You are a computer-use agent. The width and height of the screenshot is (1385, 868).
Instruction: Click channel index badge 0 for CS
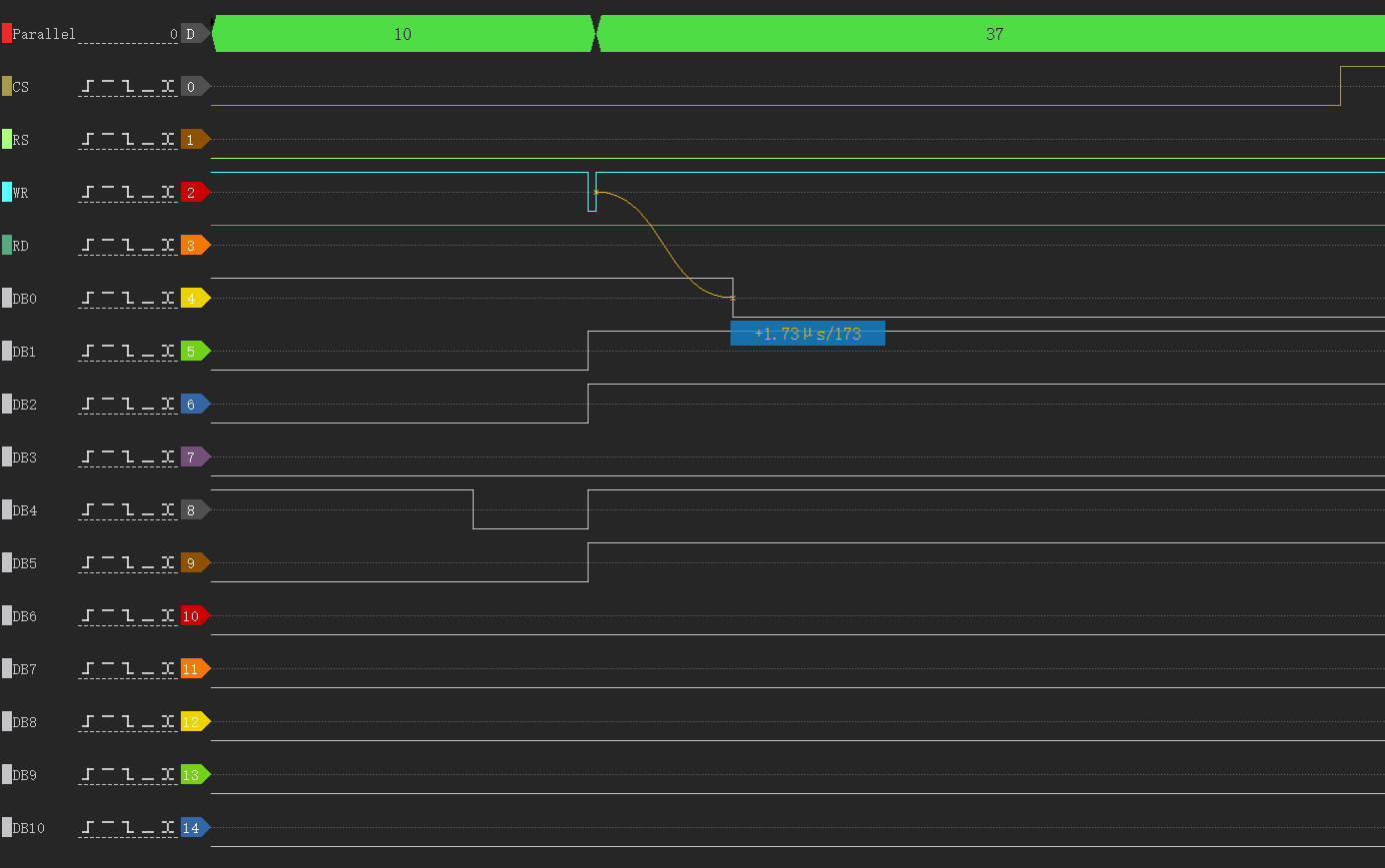tap(195, 86)
